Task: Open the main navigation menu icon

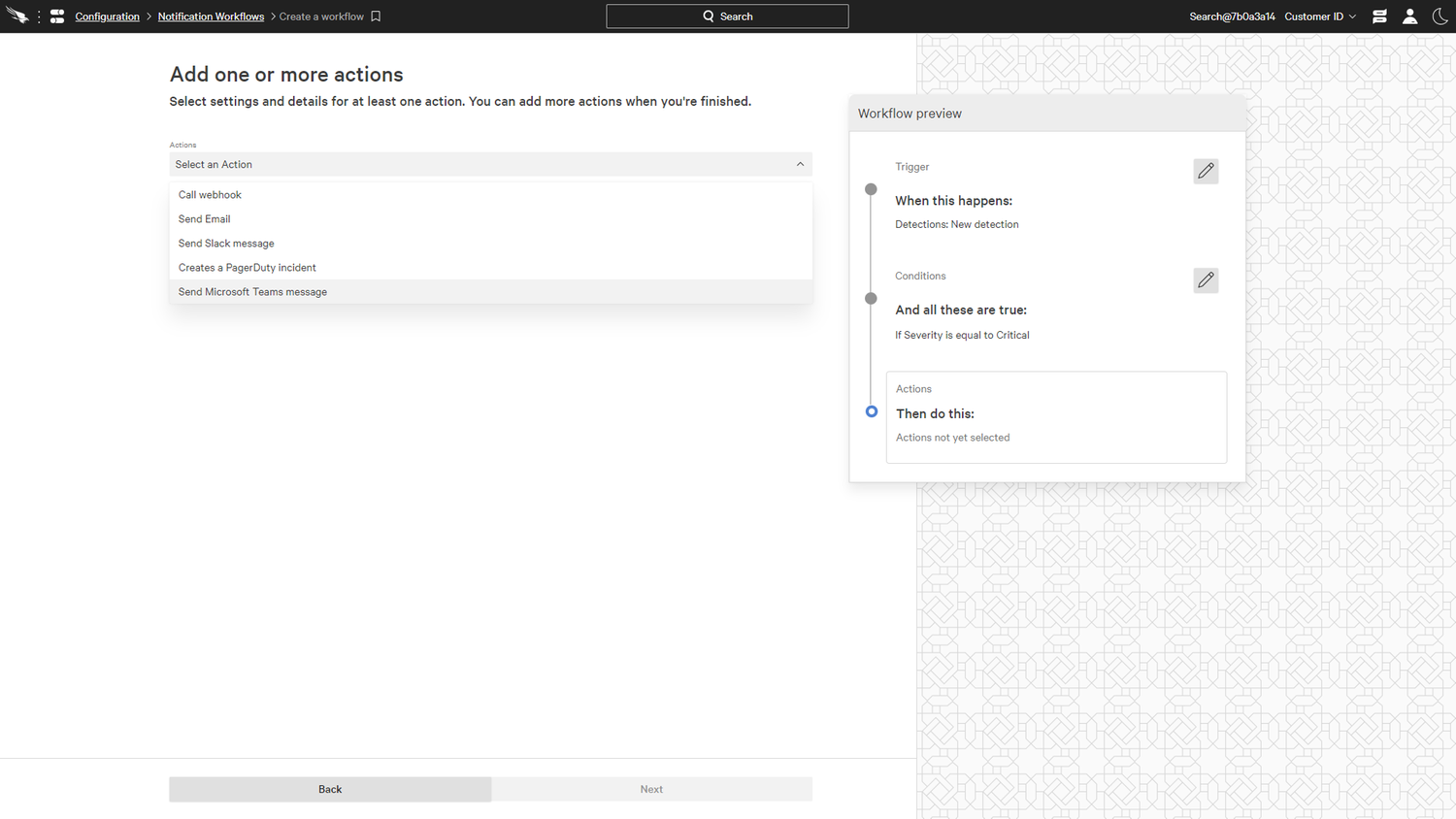Action: pos(57,16)
